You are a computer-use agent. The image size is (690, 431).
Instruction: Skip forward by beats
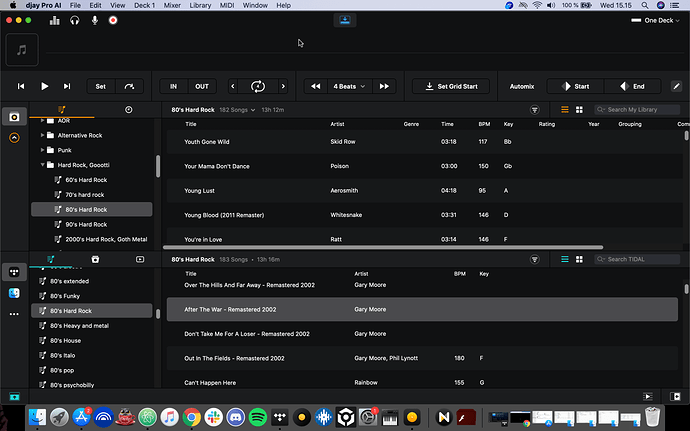(384, 86)
